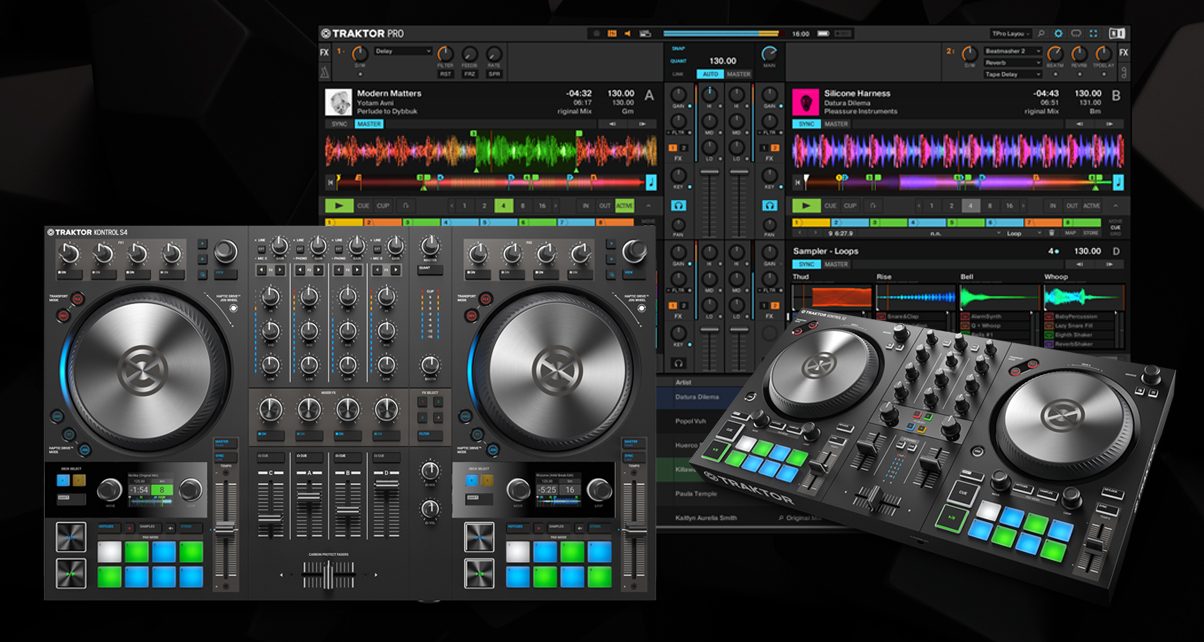Click the fullscreen view icon in the top bar

[x=1093, y=34]
